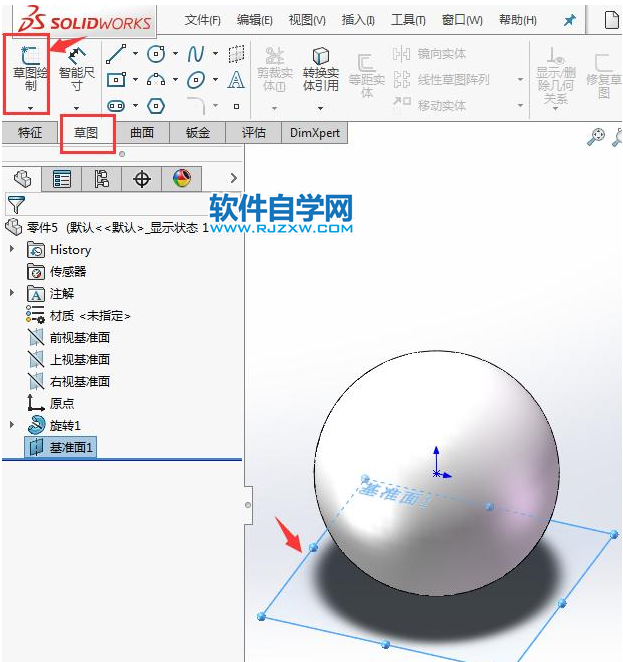Image resolution: width=623 pixels, height=662 pixels.
Task: Click the 等距实体 offset entities tool
Action: point(367,75)
